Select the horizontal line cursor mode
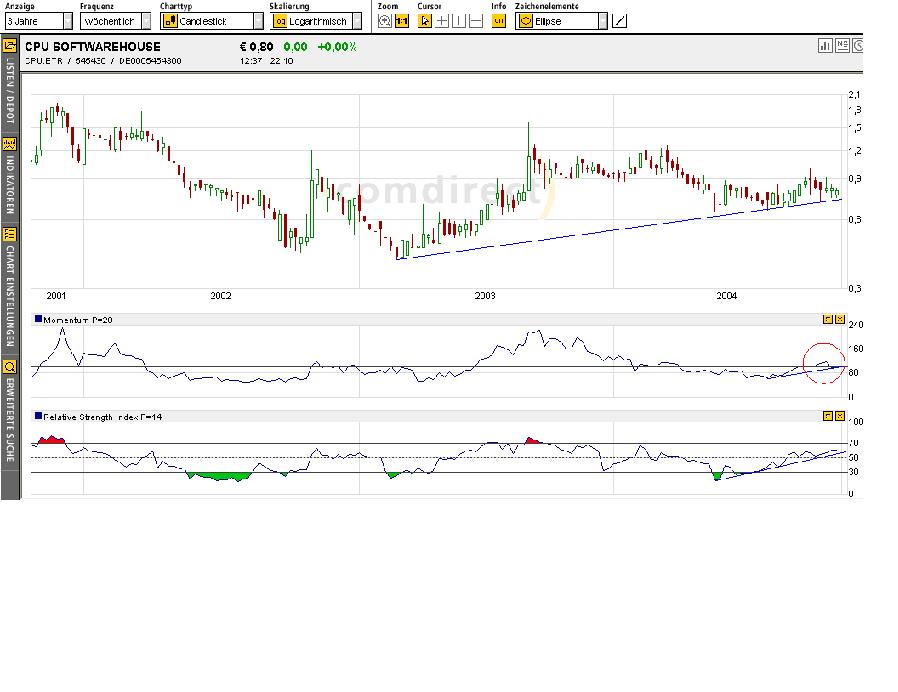The width and height of the screenshot is (898, 692). (x=476, y=21)
